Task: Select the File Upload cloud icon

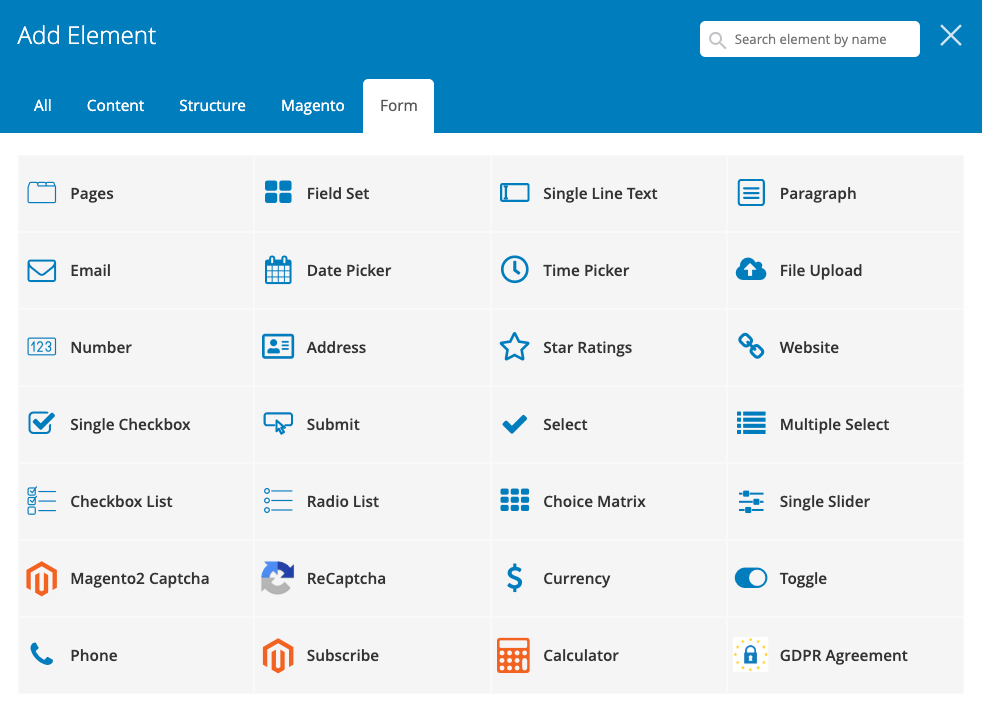Action: click(x=751, y=269)
